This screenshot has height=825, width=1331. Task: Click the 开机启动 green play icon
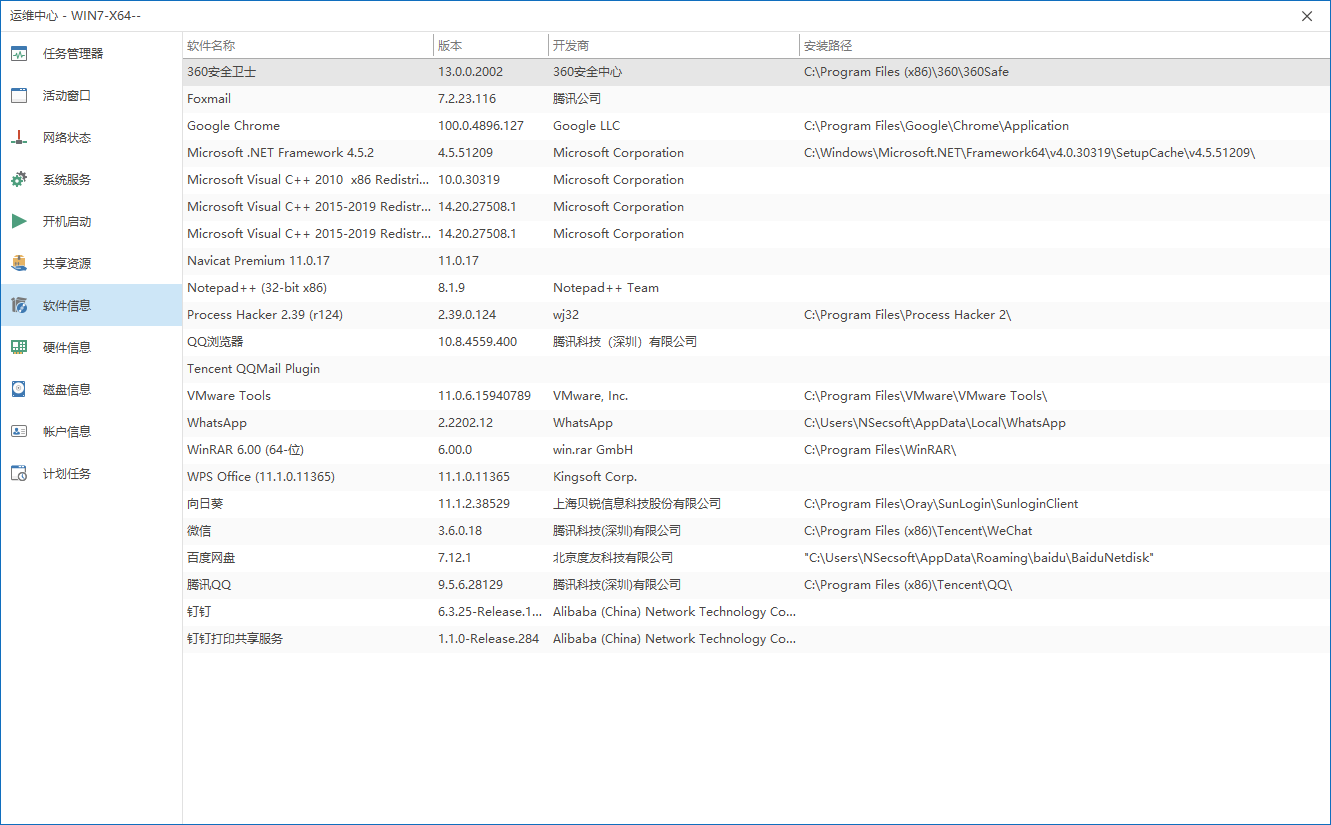pos(19,222)
